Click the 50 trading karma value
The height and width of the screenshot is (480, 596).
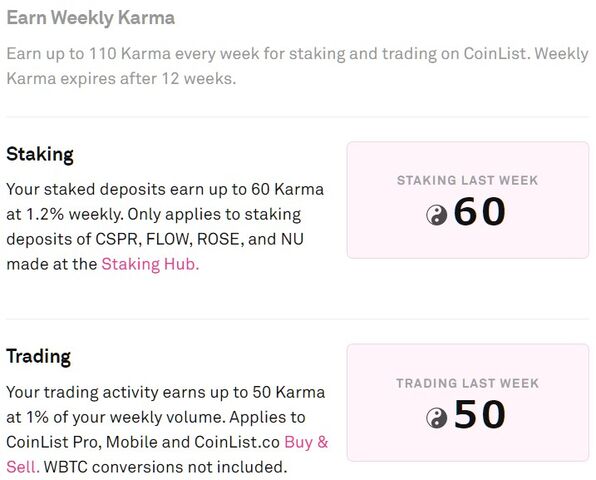point(480,414)
